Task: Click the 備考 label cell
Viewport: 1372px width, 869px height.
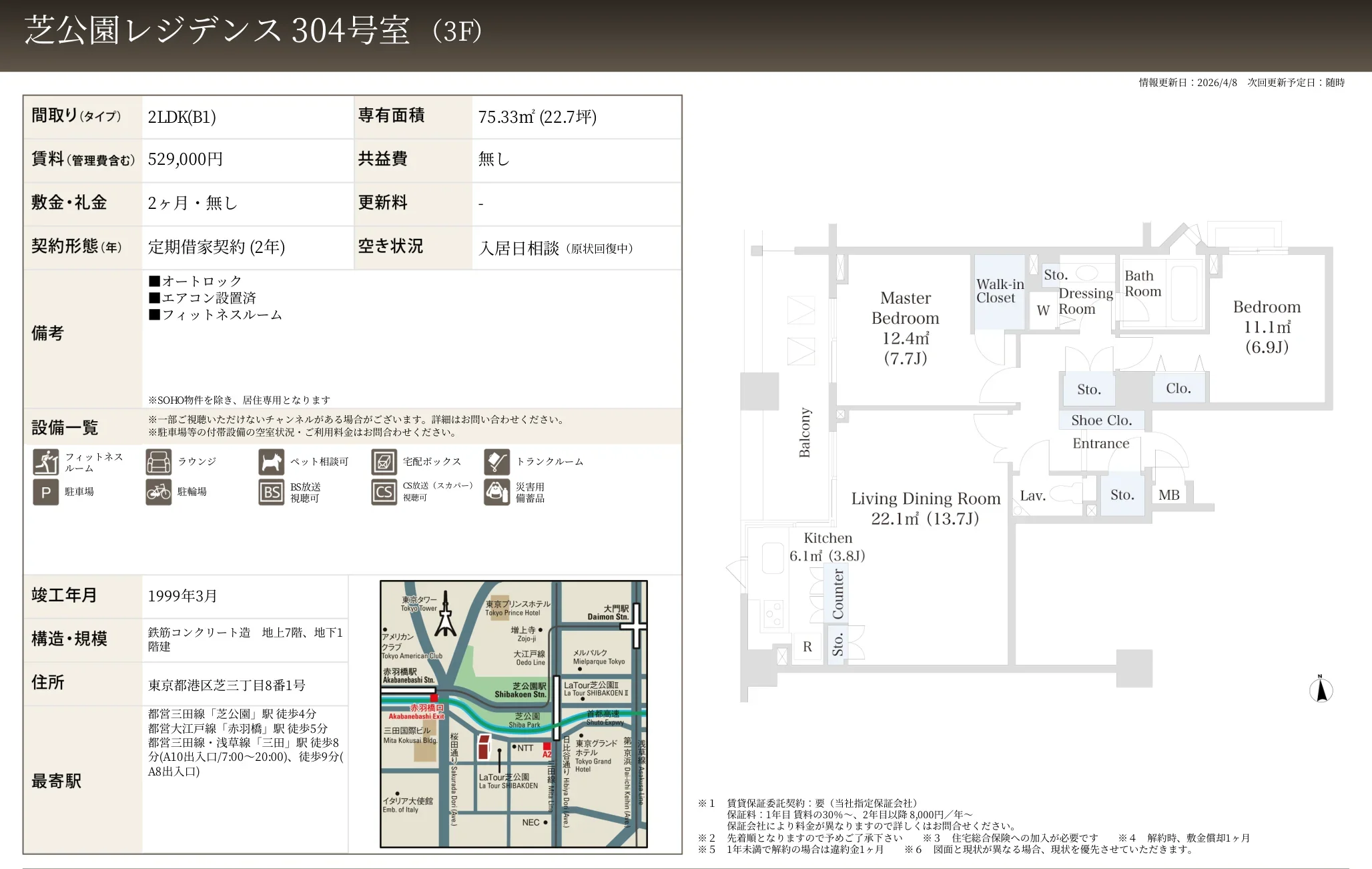Action: [83, 339]
